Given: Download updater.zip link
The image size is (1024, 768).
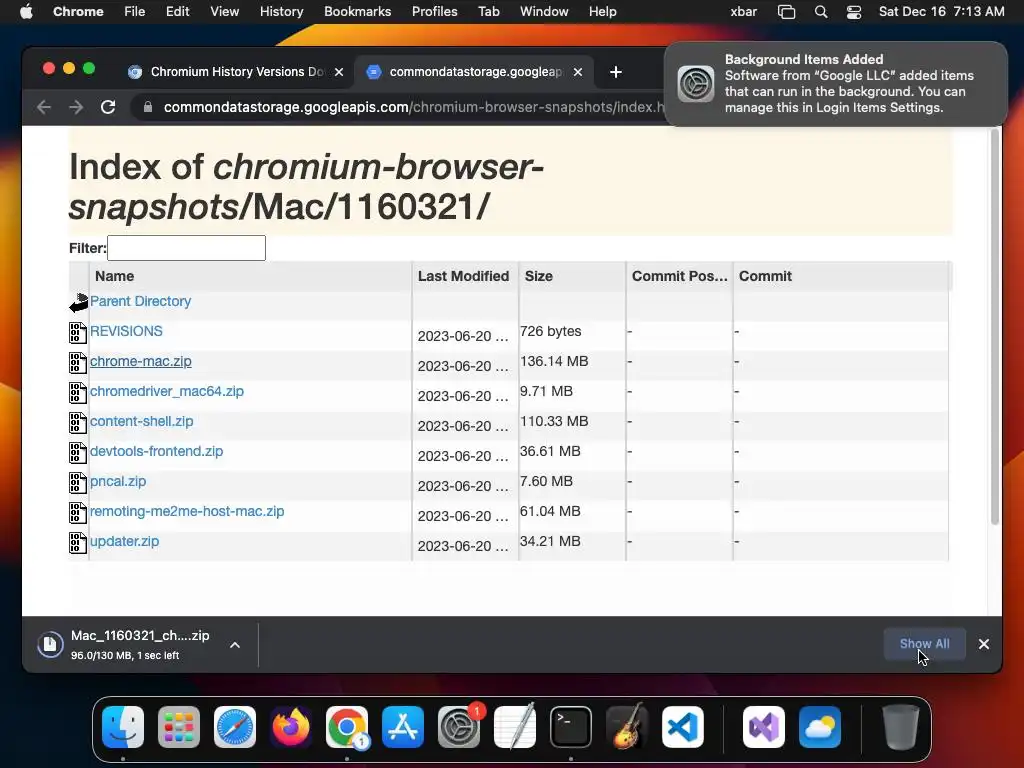Looking at the screenshot, I should click(124, 541).
